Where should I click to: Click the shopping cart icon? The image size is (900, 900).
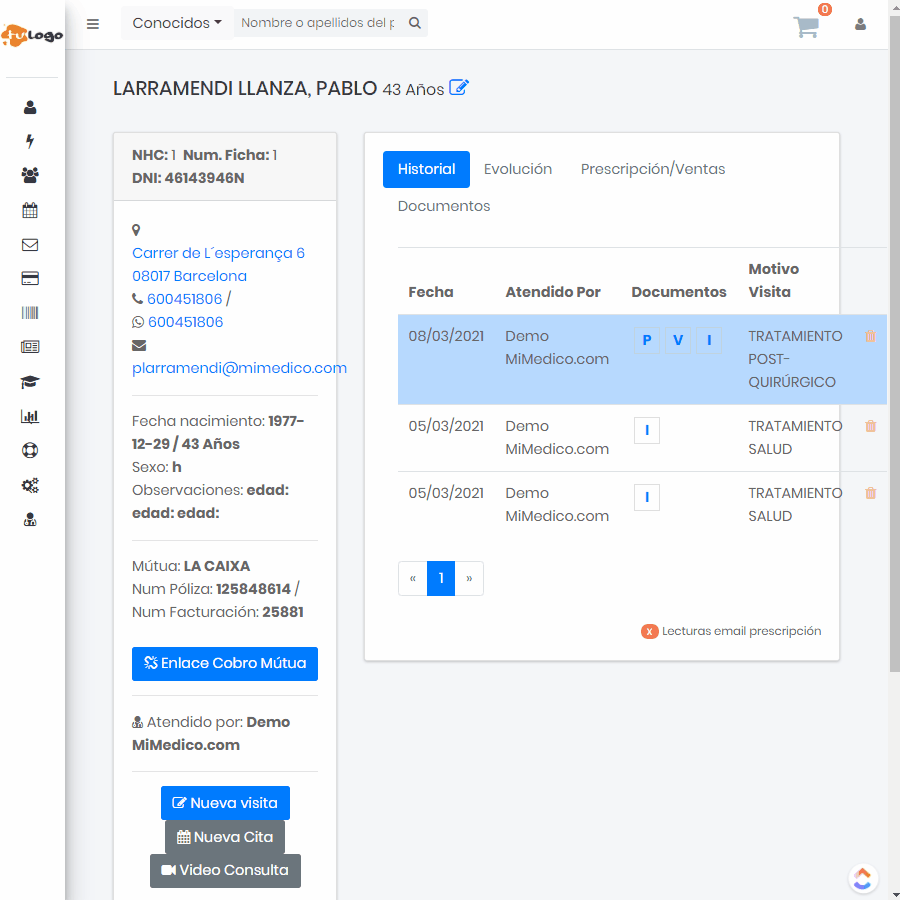pyautogui.click(x=806, y=27)
